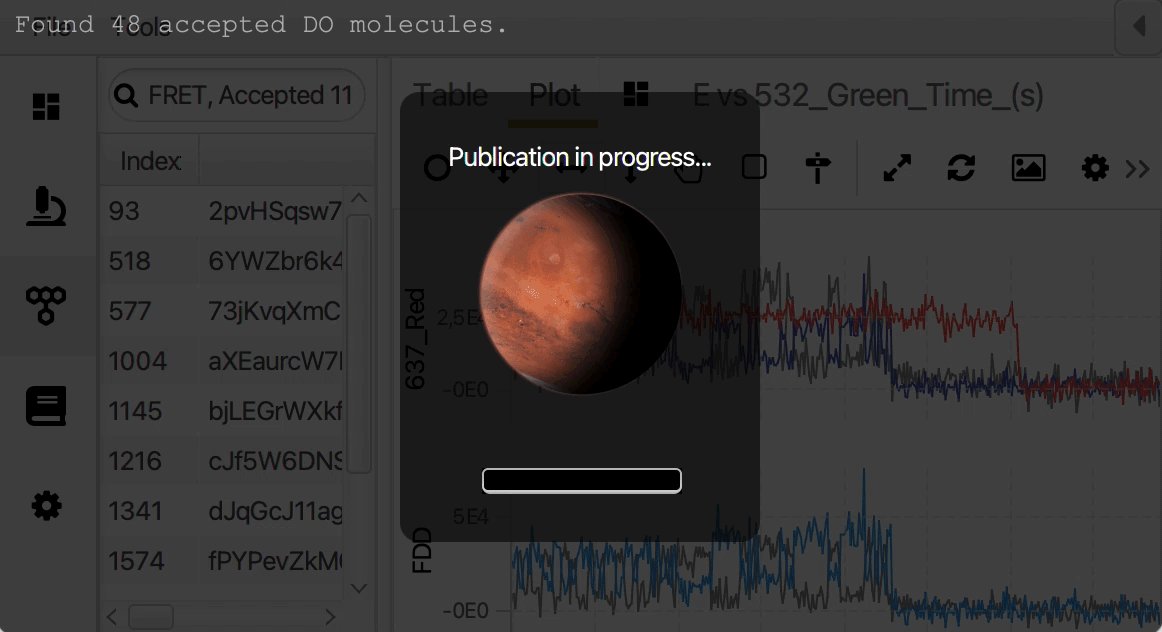Viewport: 1162px width, 632px height.
Task: Sort by the Index column header
Action: pos(150,161)
